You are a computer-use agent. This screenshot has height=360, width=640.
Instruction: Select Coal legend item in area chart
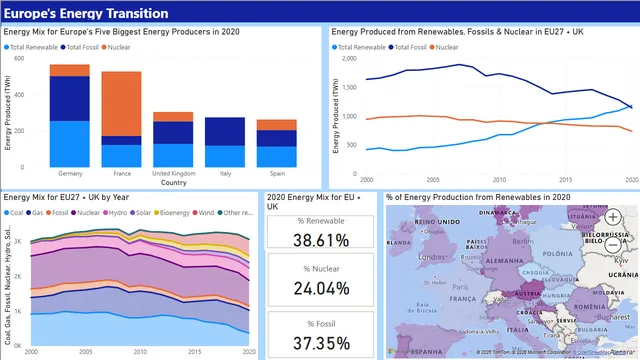(x=13, y=213)
